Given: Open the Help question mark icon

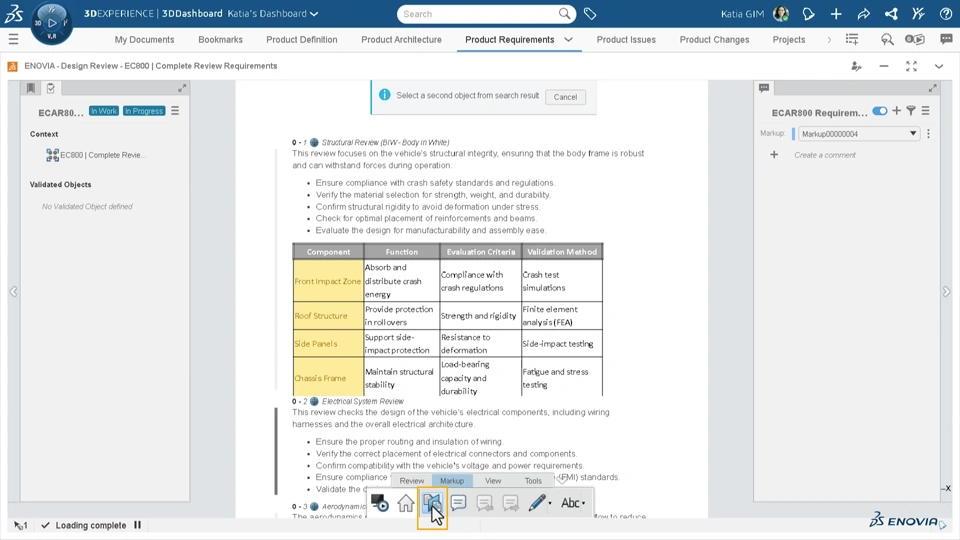Looking at the screenshot, I should click(946, 13).
